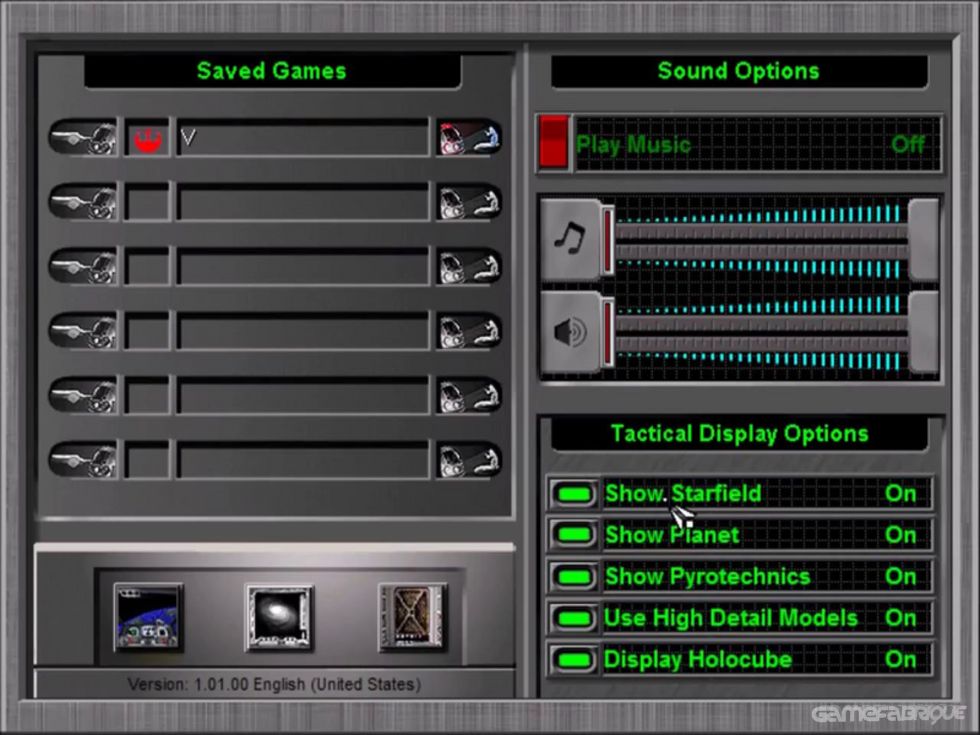980x735 pixels.
Task: Click the first saved game name field containing V
Action: 303,138
